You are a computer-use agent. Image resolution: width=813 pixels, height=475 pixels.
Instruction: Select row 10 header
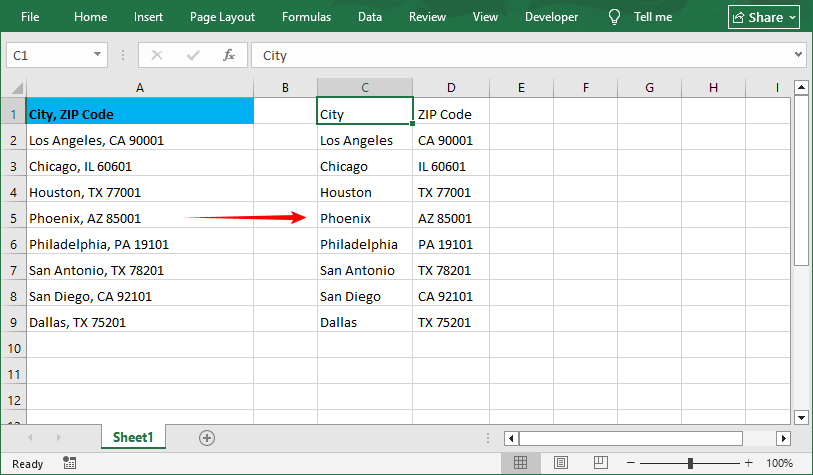coord(13,348)
